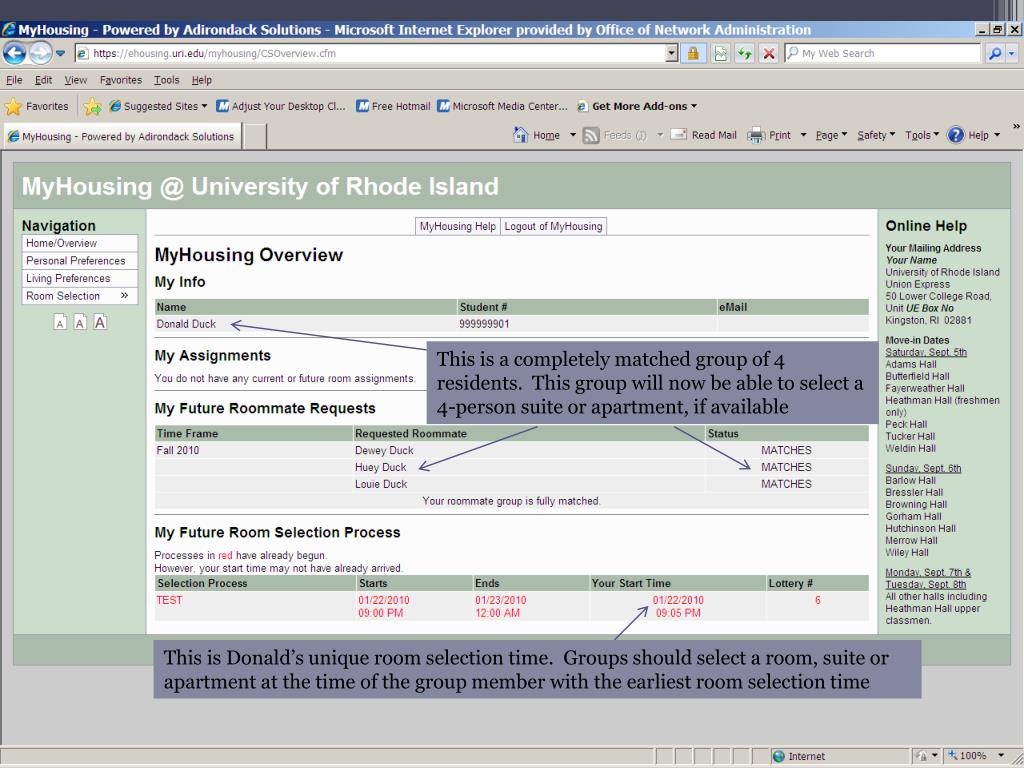This screenshot has width=1024, height=768.
Task: Click the TEST selection process entry
Action: pyautogui.click(x=169, y=600)
